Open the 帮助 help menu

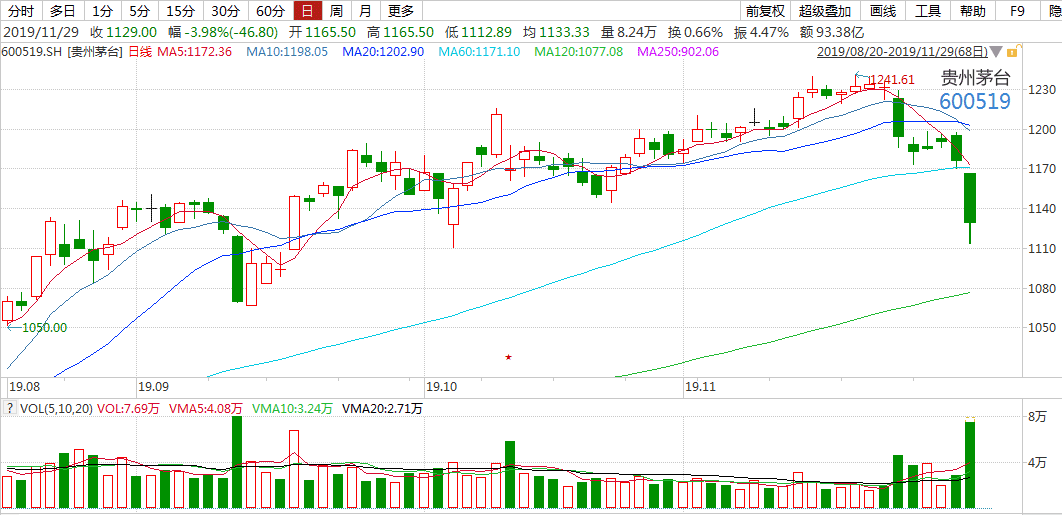(973, 10)
